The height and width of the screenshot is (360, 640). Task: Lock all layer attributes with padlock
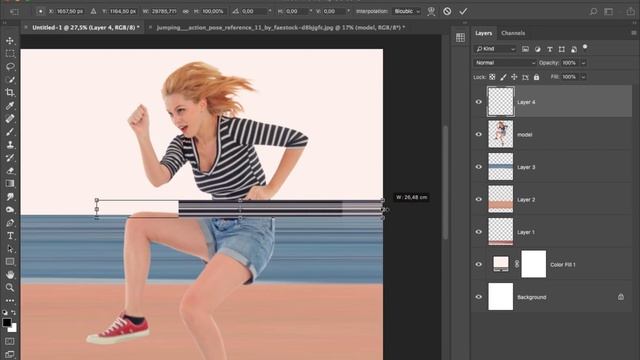pyautogui.click(x=536, y=77)
